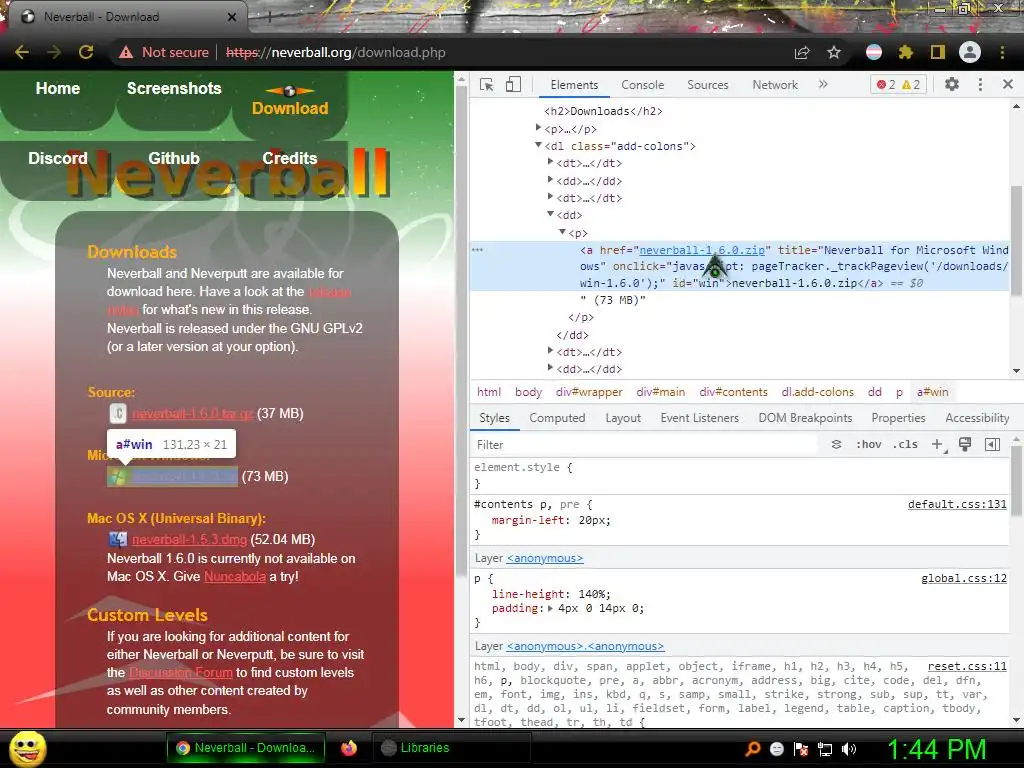Add new style rule plus icon
This screenshot has height=768, width=1024.
pyautogui.click(x=937, y=445)
